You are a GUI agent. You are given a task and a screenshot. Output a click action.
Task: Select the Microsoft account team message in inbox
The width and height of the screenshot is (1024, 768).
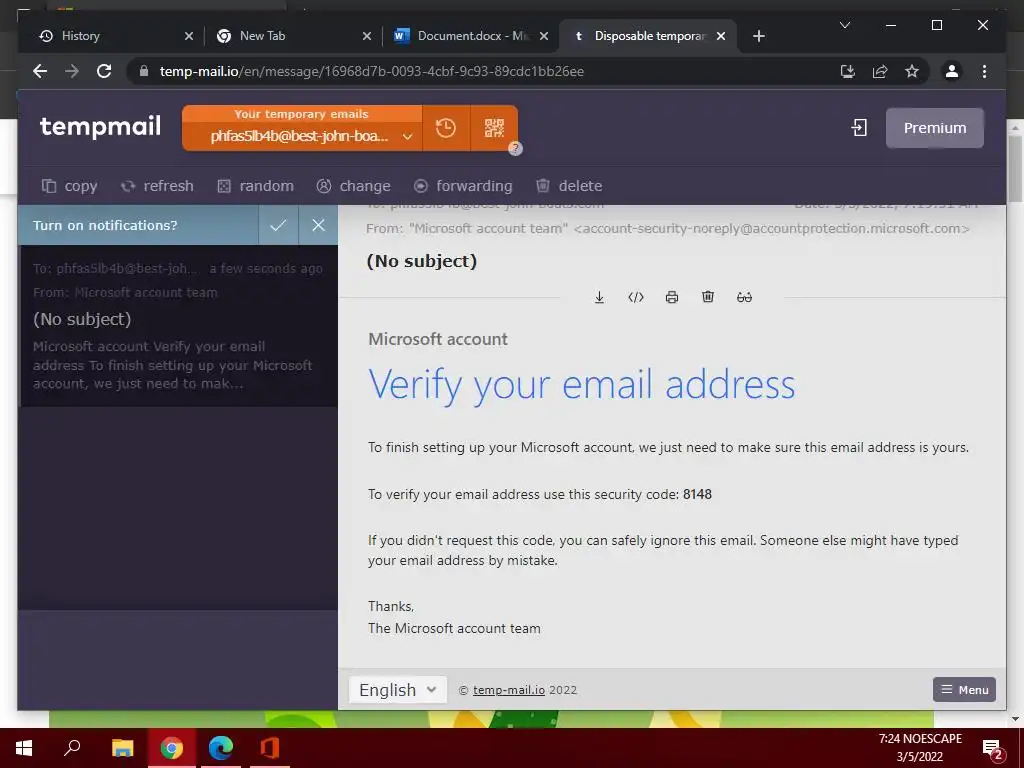tap(178, 326)
